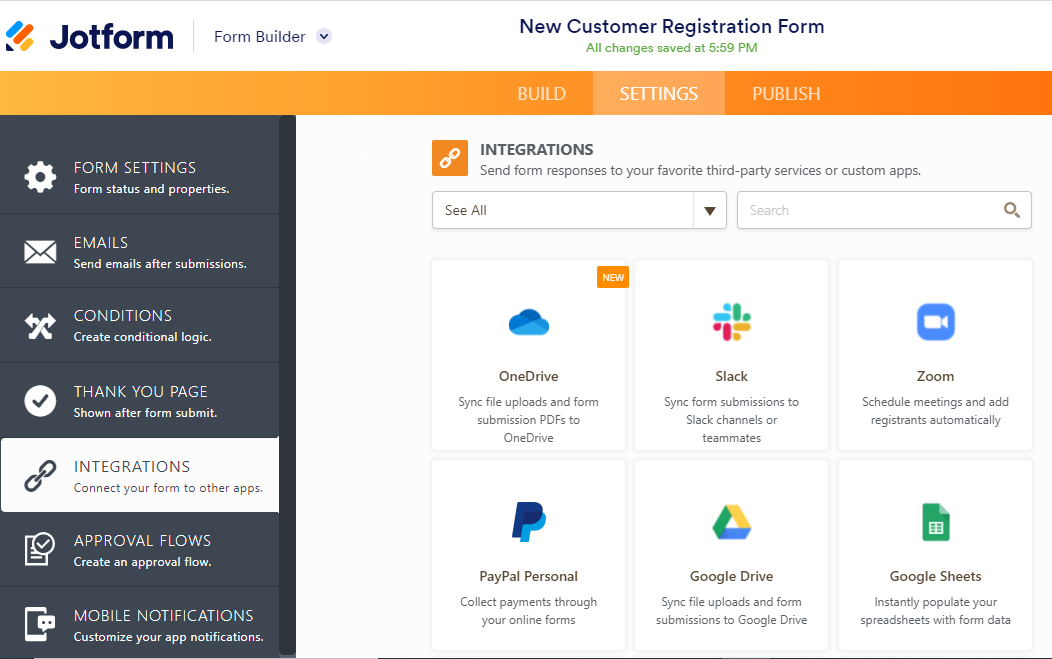Click 'All changes saved at 5:59 PM' status
The height and width of the screenshot is (659, 1052).
[672, 48]
